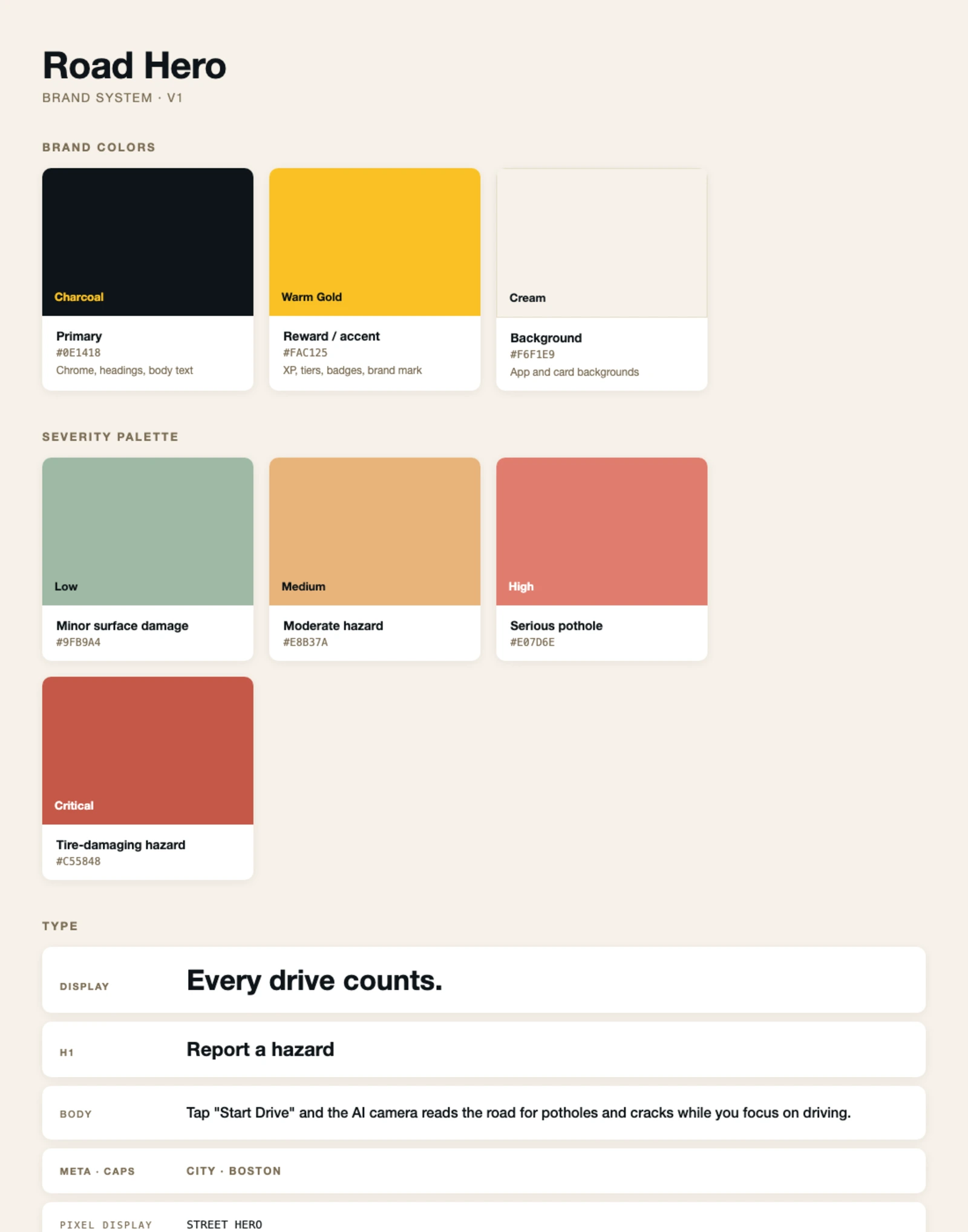Screen dimensions: 968x1232
Task: Click the DISPLAY type row label
Action: pyautogui.click(x=84, y=986)
